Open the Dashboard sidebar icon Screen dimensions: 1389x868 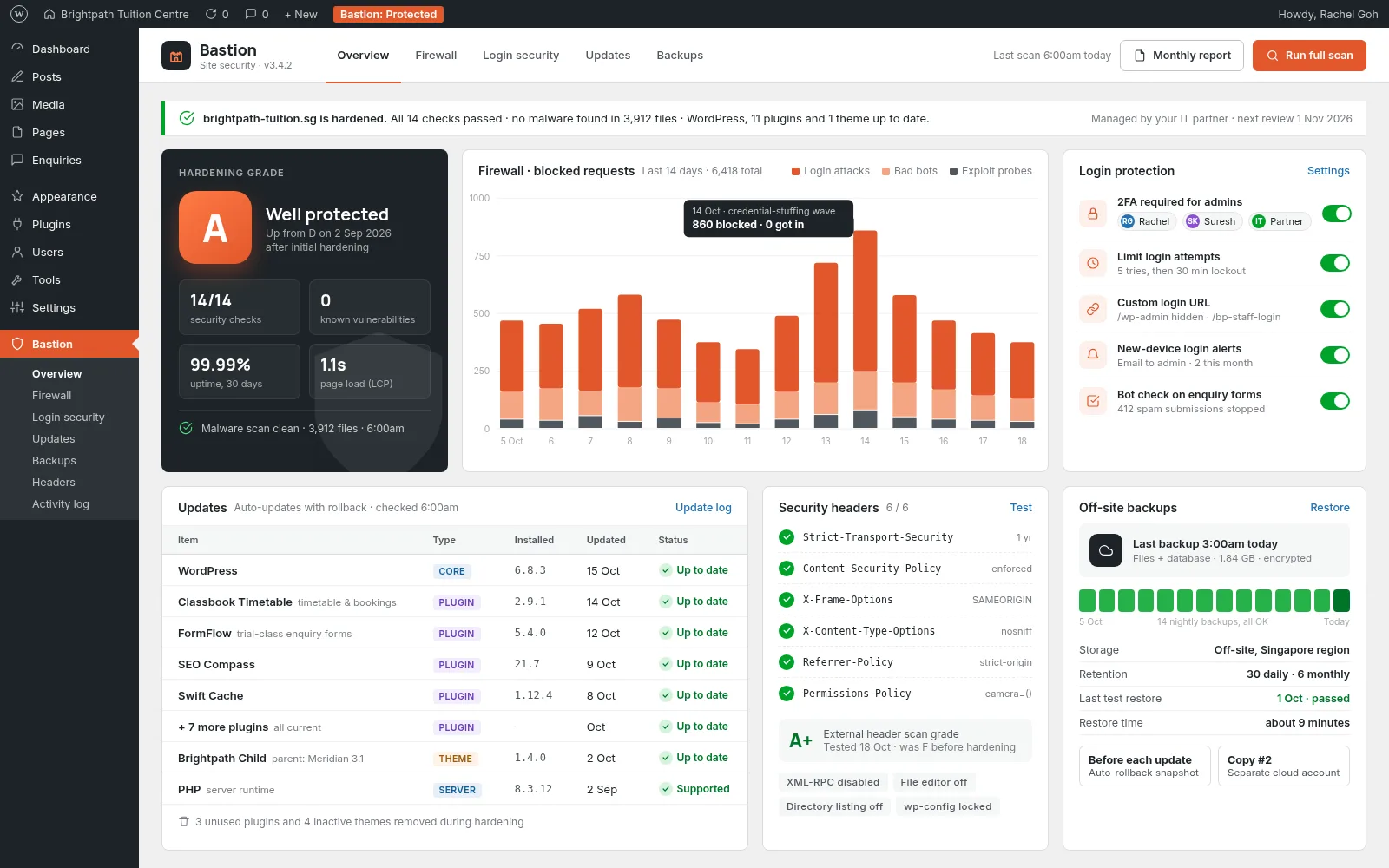pyautogui.click(x=17, y=49)
